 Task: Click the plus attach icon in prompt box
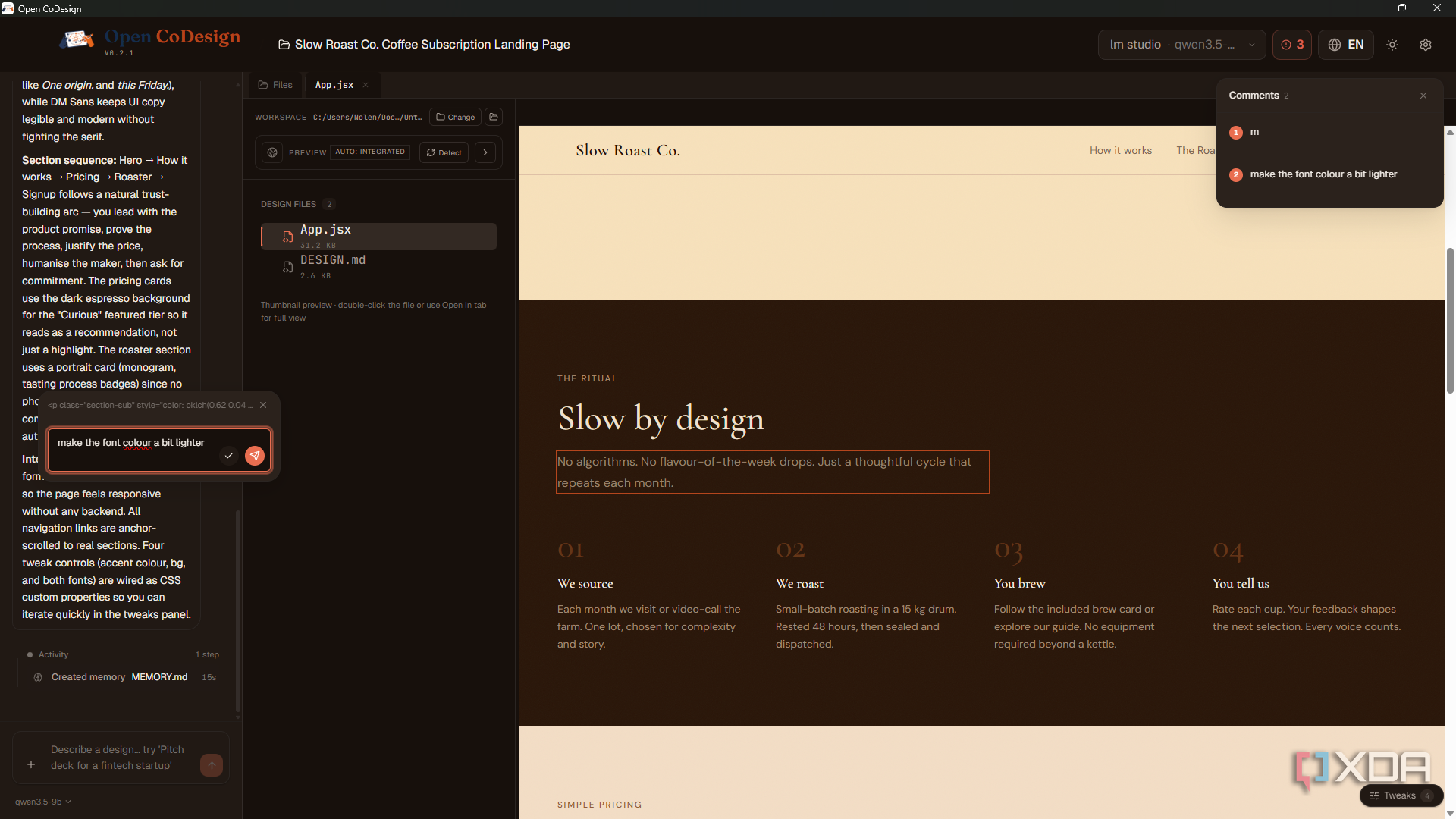click(31, 765)
